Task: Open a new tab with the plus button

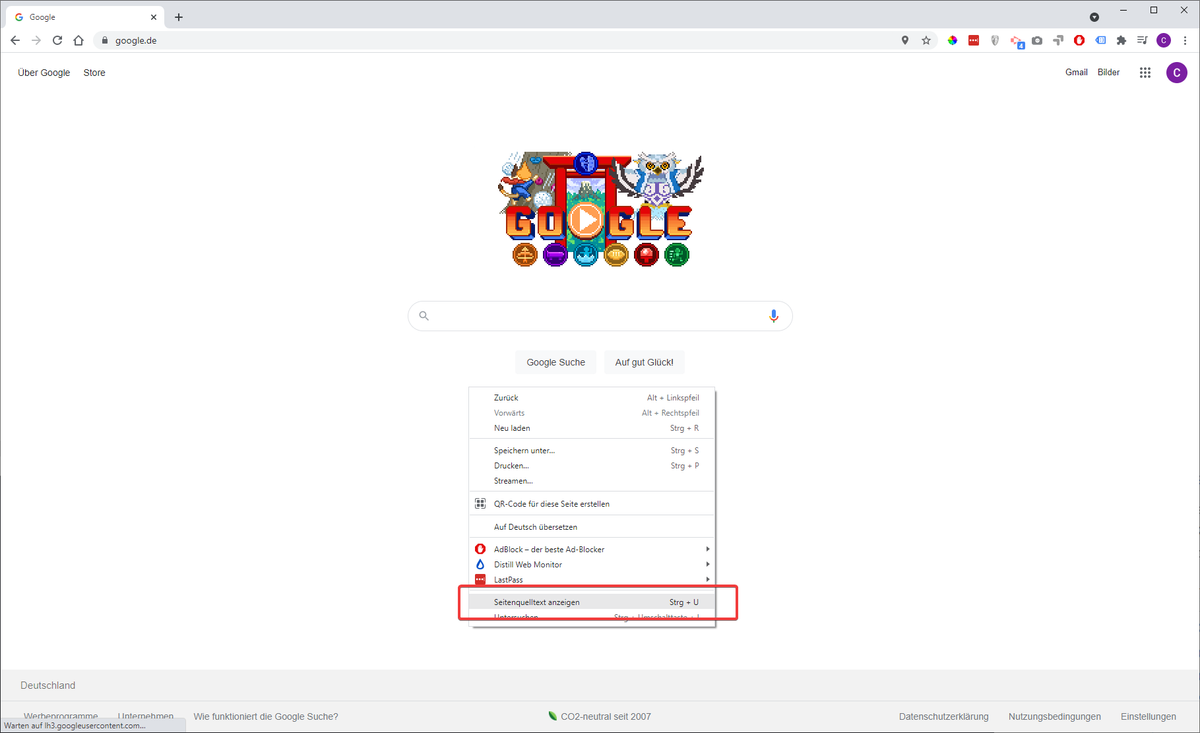Action: [x=179, y=17]
